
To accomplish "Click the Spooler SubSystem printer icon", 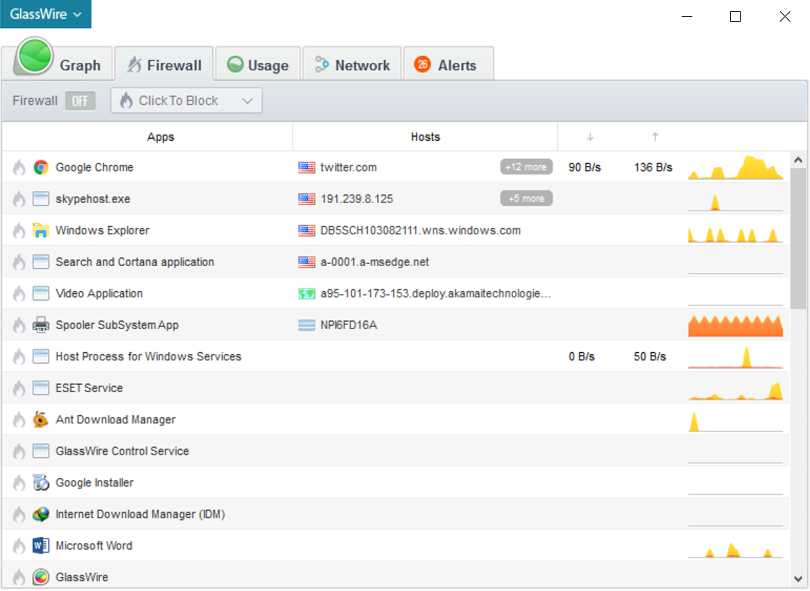I will coord(41,325).
